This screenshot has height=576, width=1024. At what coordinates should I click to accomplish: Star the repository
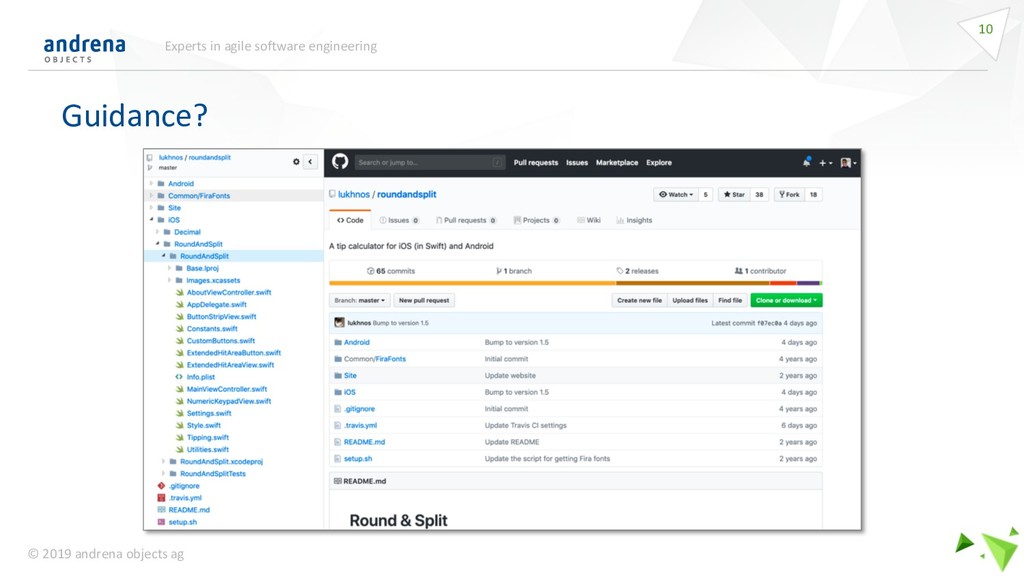[x=734, y=195]
